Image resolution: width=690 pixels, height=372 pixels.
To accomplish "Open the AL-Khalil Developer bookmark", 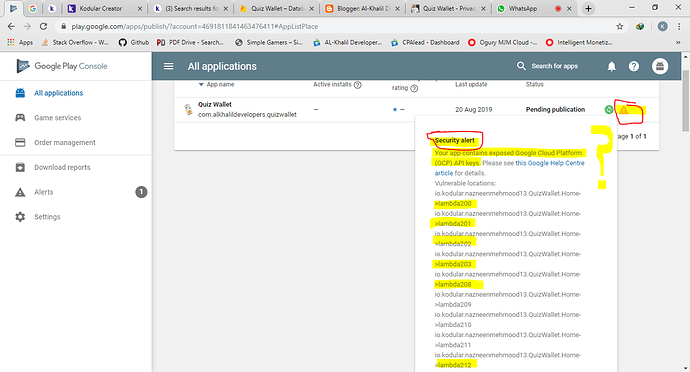I will click(347, 43).
